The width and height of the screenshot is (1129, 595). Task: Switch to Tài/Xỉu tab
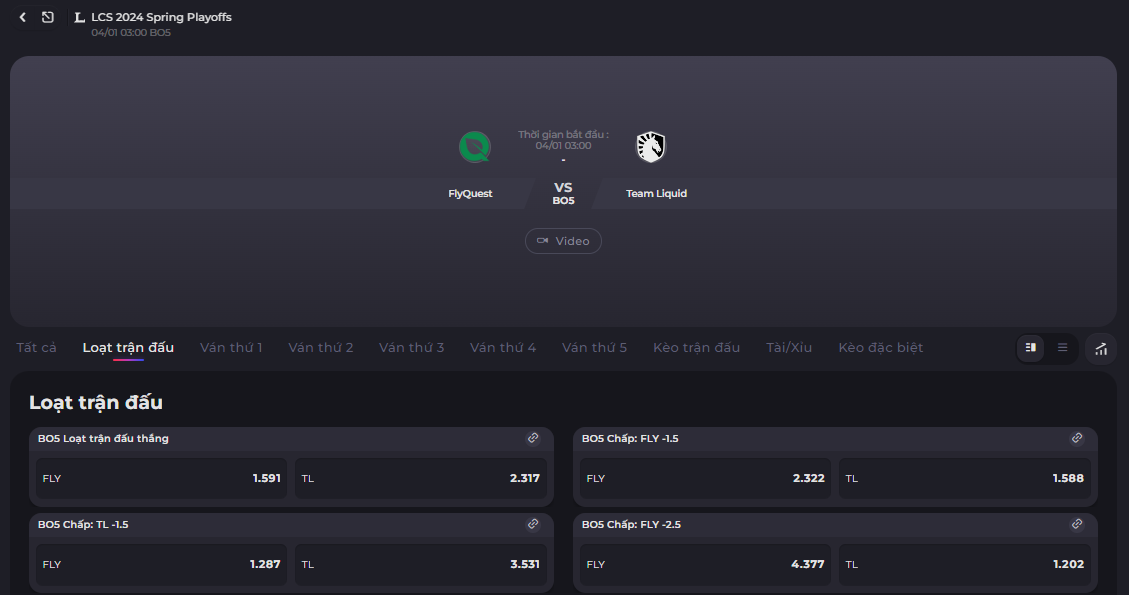click(789, 348)
